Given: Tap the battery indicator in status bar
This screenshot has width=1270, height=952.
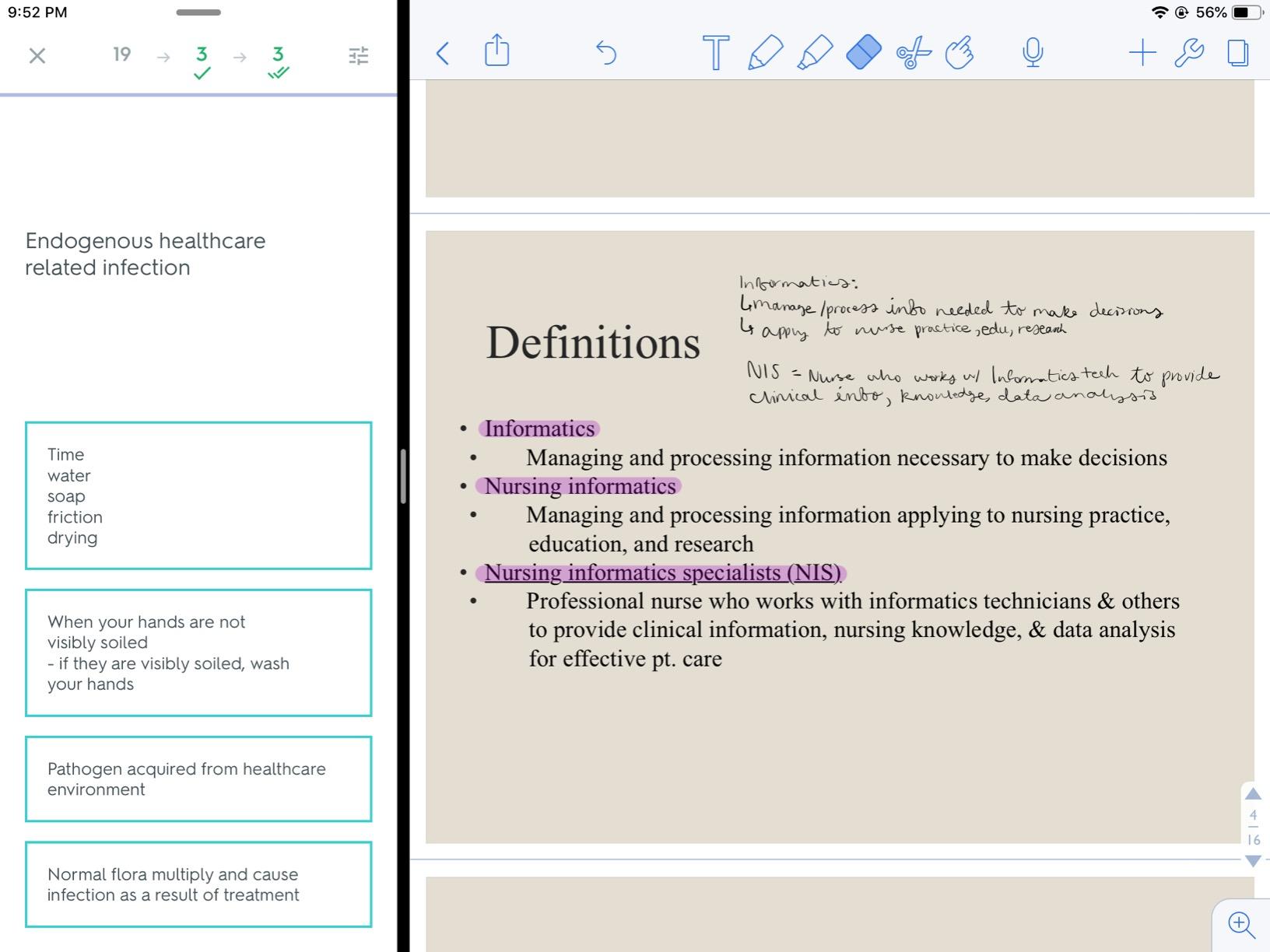Looking at the screenshot, I should pyautogui.click(x=1247, y=12).
